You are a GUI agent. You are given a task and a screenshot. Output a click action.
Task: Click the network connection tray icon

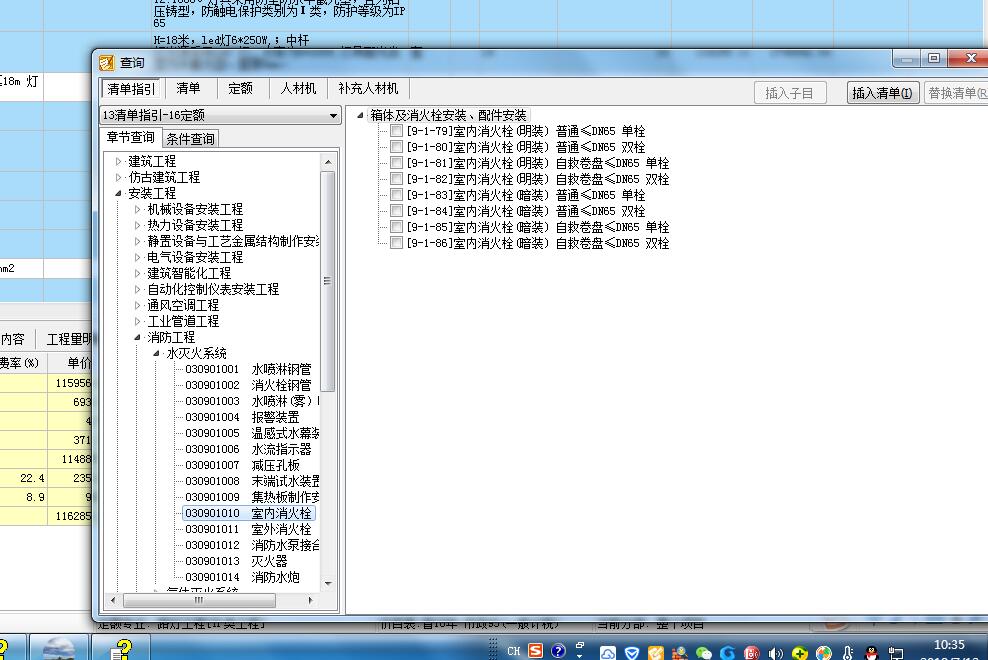(x=895, y=653)
